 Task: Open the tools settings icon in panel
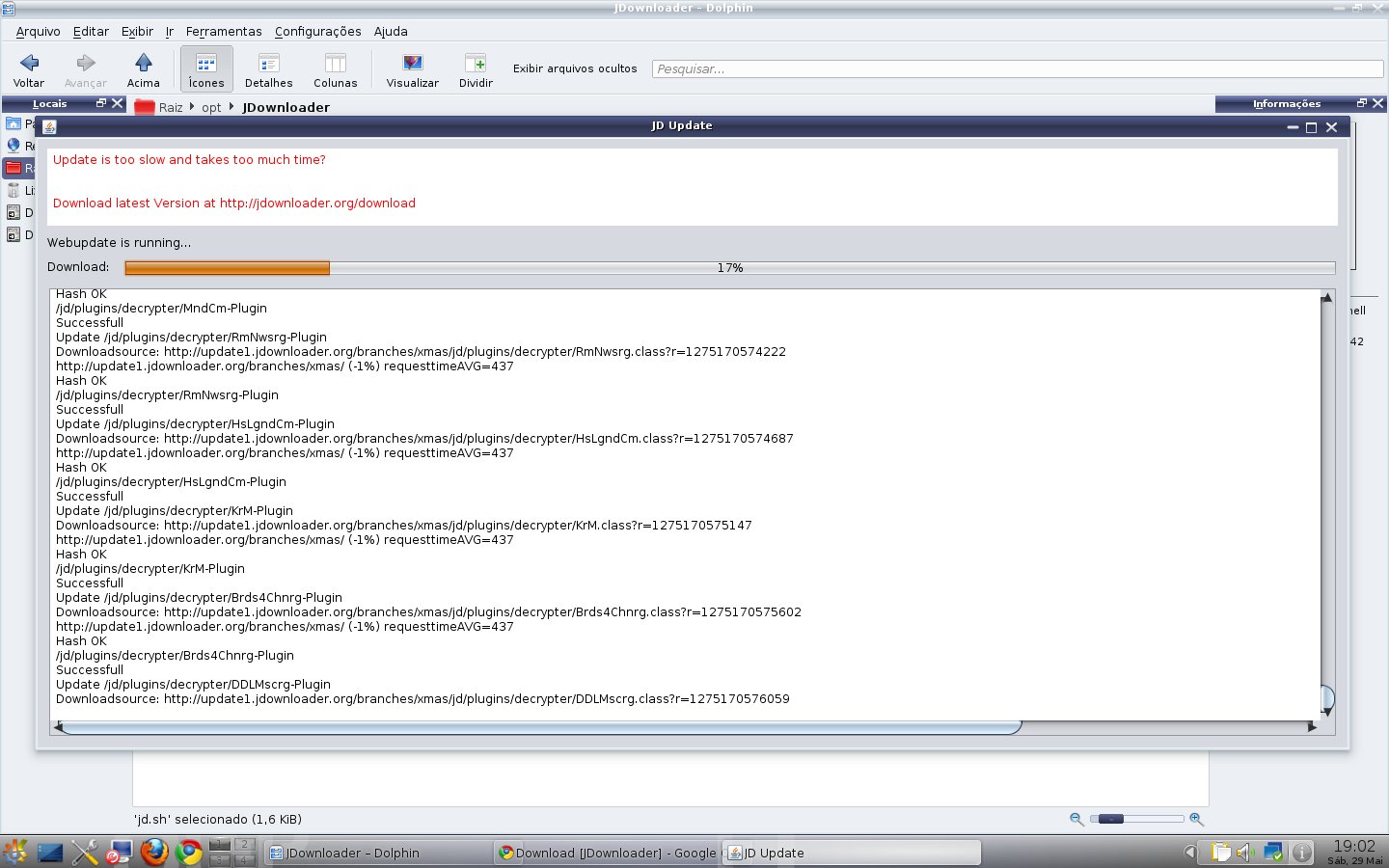pyautogui.click(x=85, y=853)
